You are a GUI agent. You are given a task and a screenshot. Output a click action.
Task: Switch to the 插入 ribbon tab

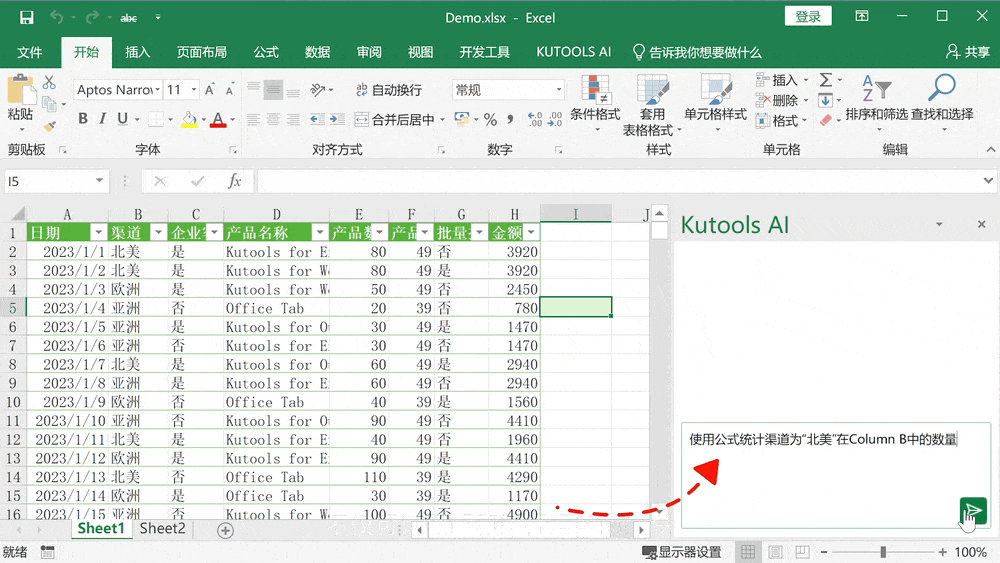coord(137,52)
